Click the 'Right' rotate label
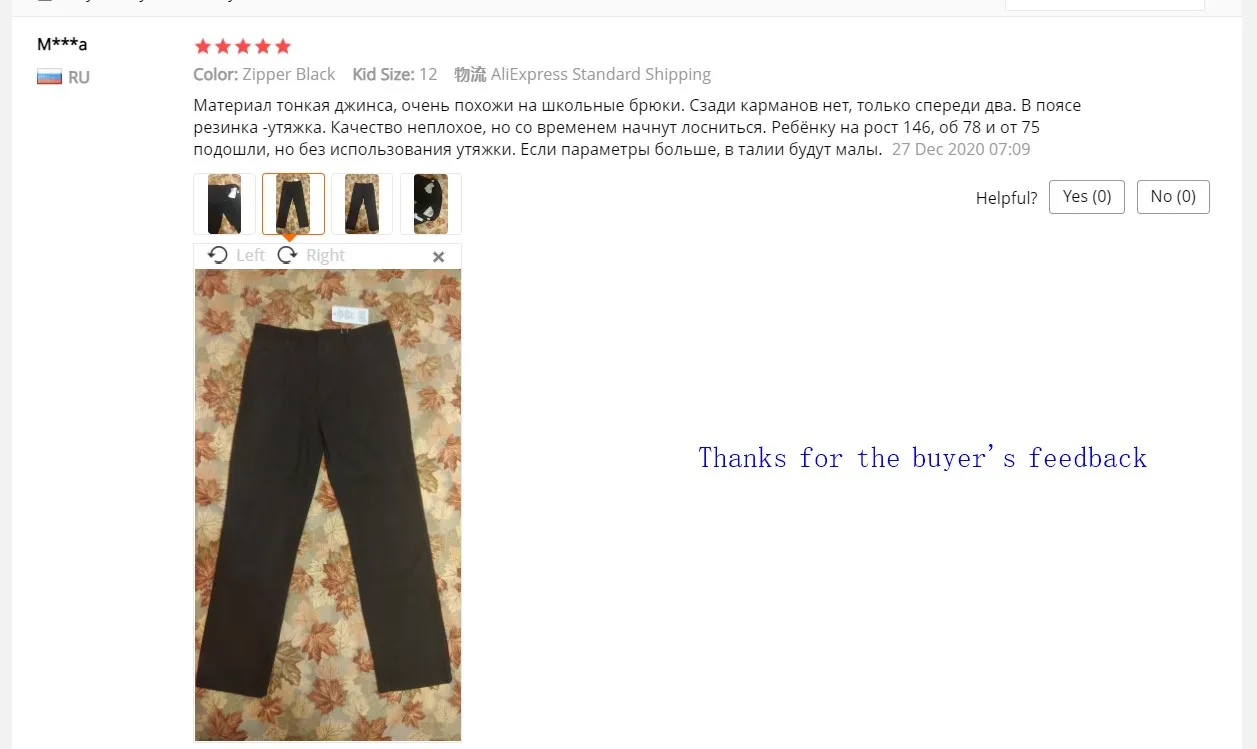This screenshot has width=1257, height=749. tap(325, 255)
